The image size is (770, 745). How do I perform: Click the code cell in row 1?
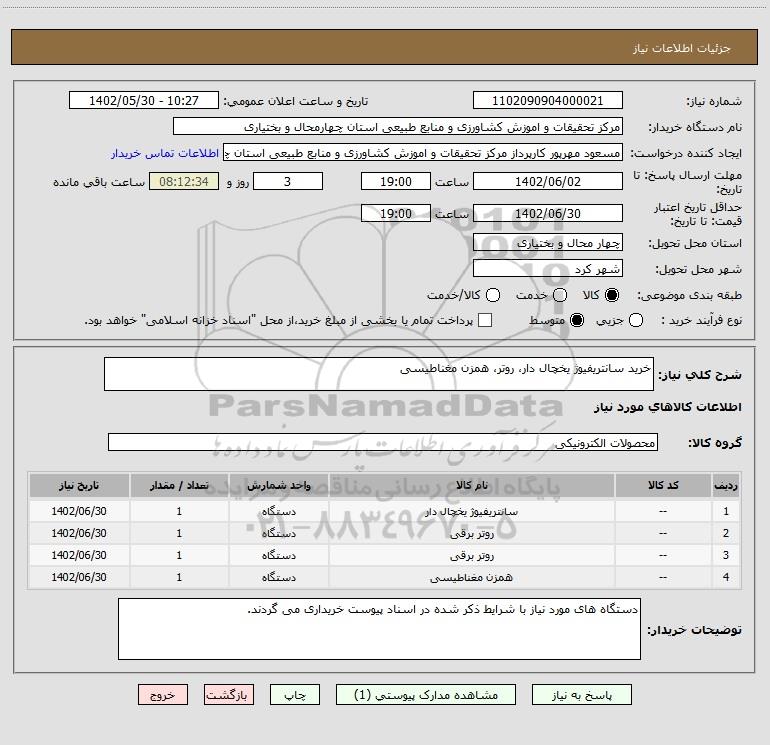click(663, 511)
